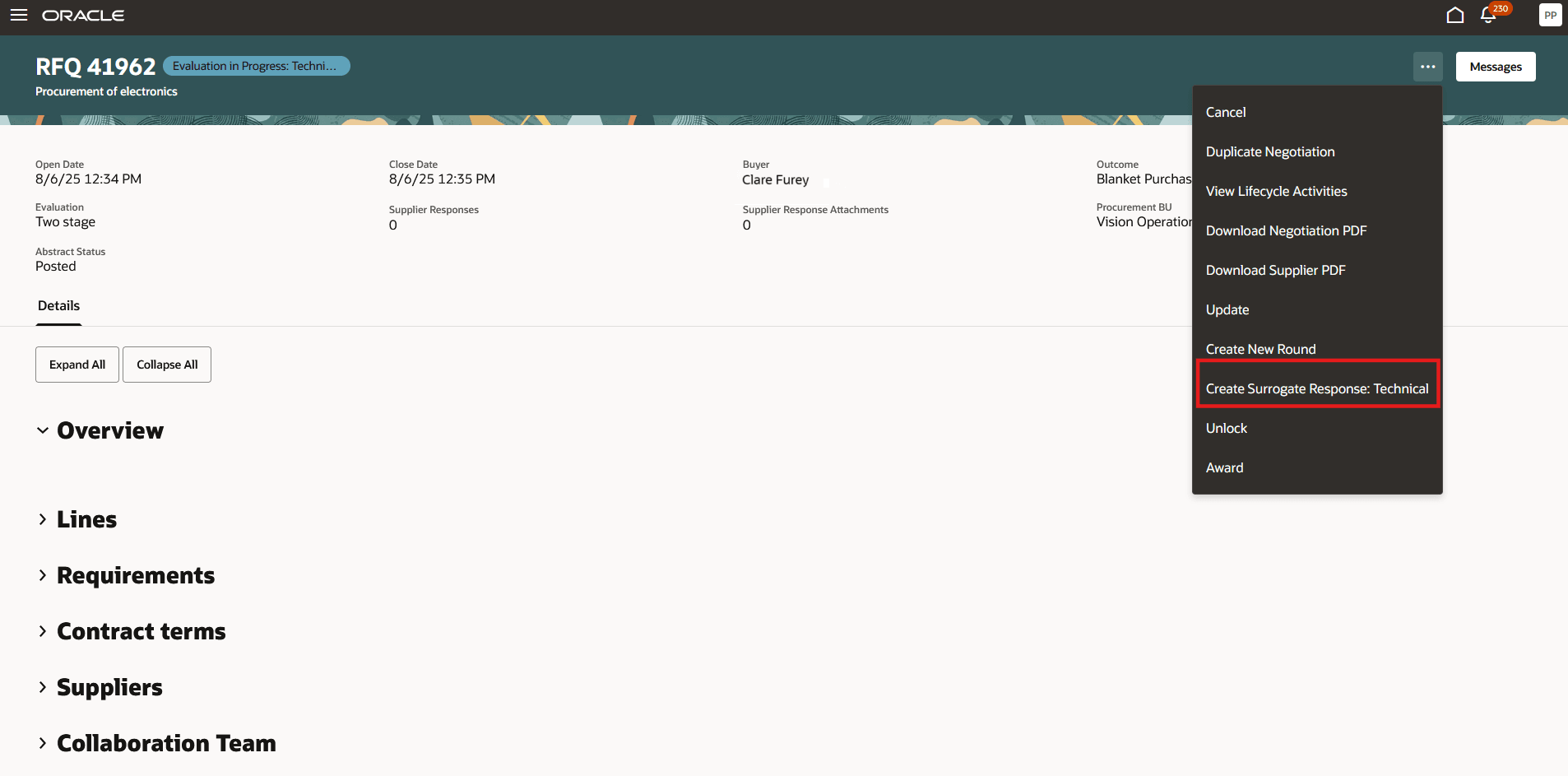Expand the Lines section
1568x776 pixels.
point(43,519)
